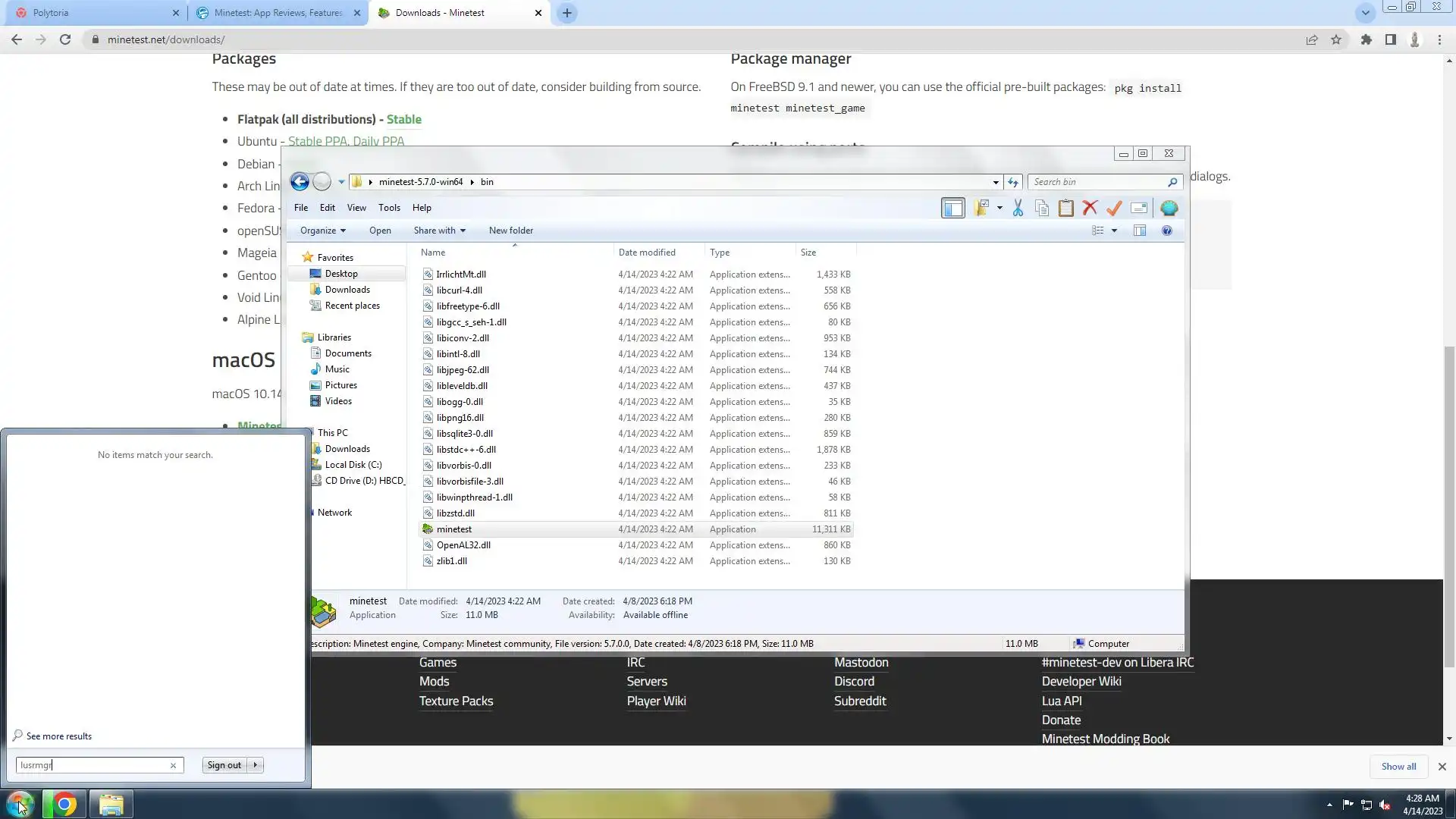Click the Paste clipboard icon
Viewport: 1456px width, 819px height.
[1065, 208]
